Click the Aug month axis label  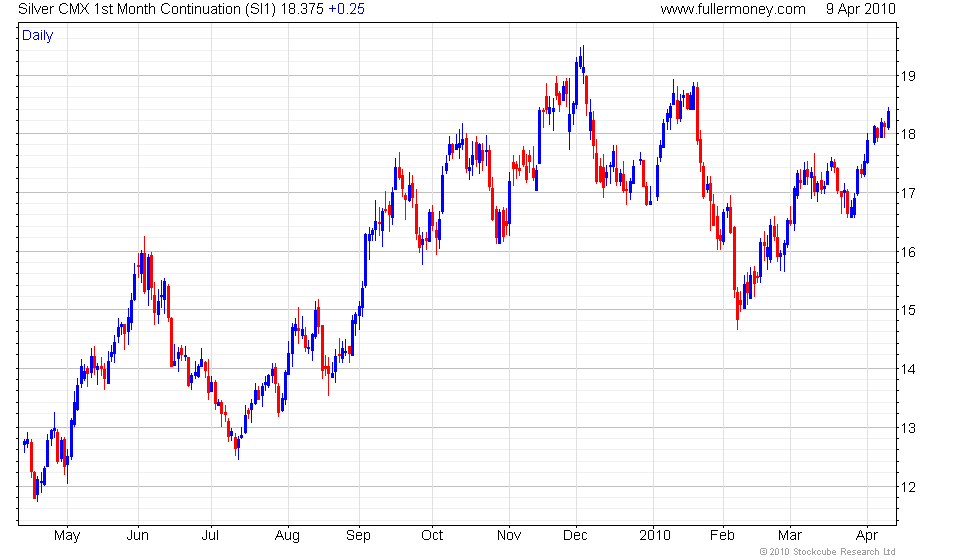(x=288, y=536)
